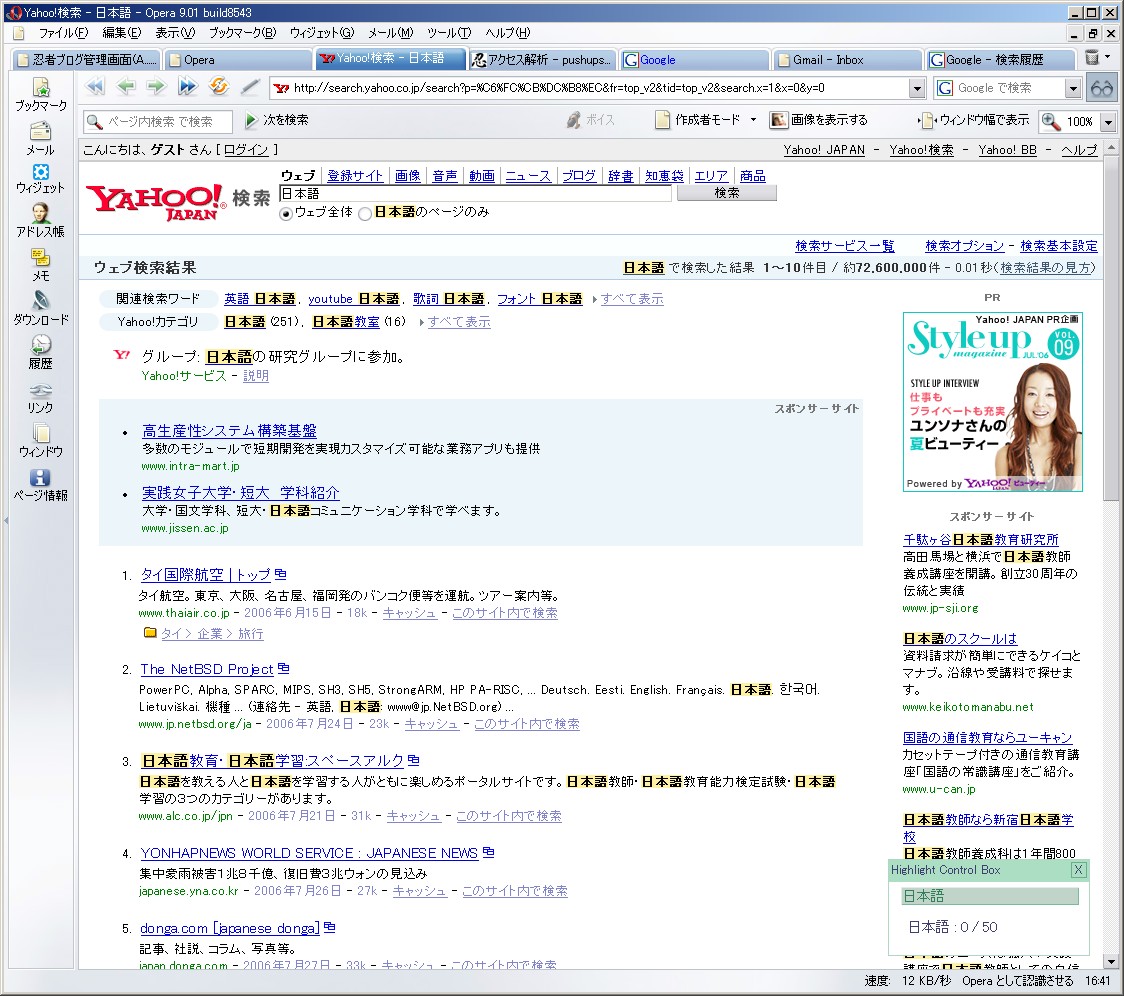Click the Highlight Control Box 日本語 field

point(990,896)
